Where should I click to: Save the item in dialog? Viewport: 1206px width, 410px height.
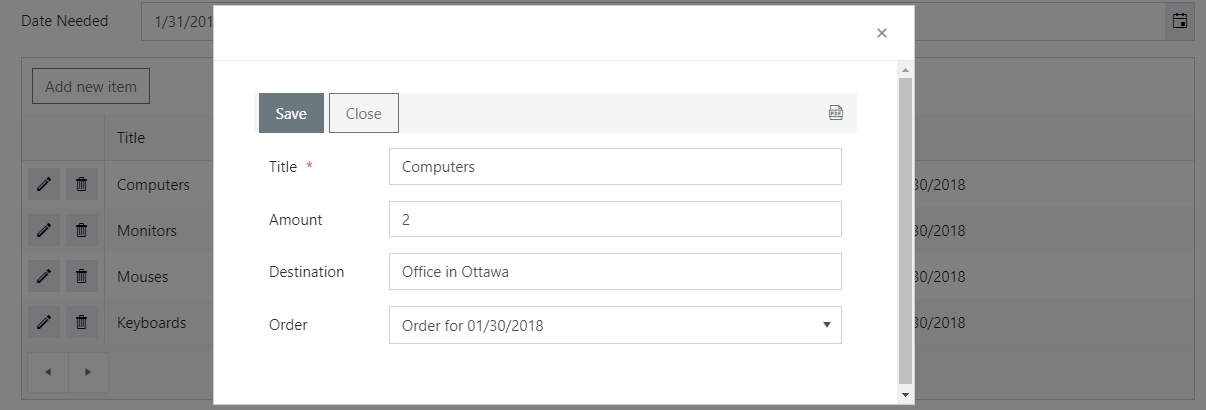tap(291, 113)
